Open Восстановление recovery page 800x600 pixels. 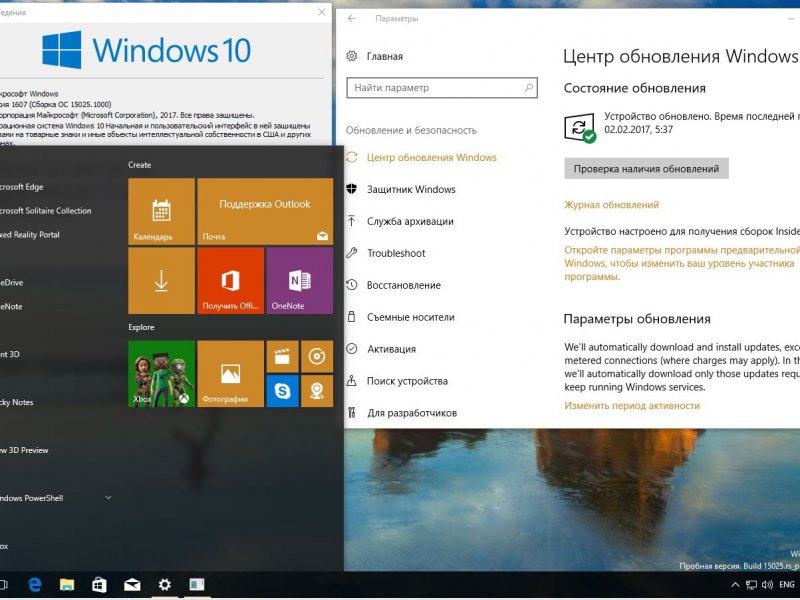pos(393,285)
